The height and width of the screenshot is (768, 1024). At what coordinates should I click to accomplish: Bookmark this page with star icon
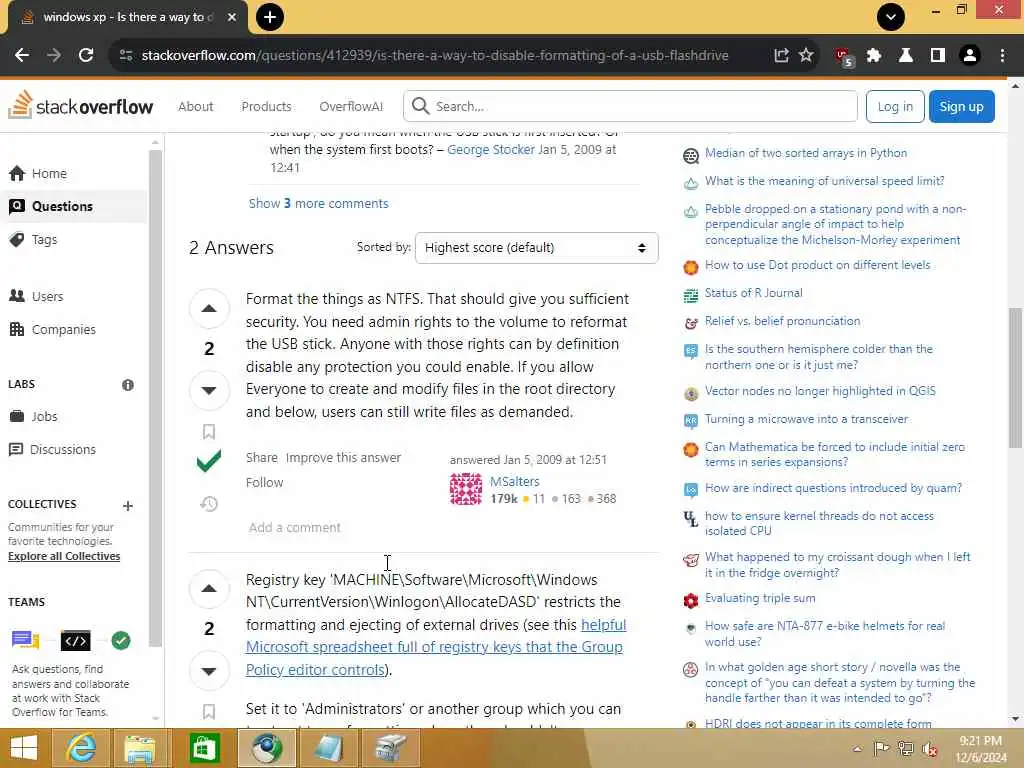tap(807, 56)
